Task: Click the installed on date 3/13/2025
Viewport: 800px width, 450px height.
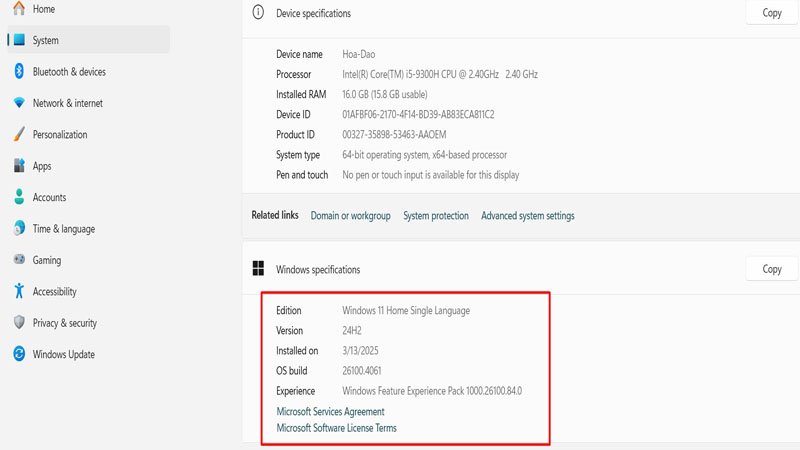Action: (360, 351)
